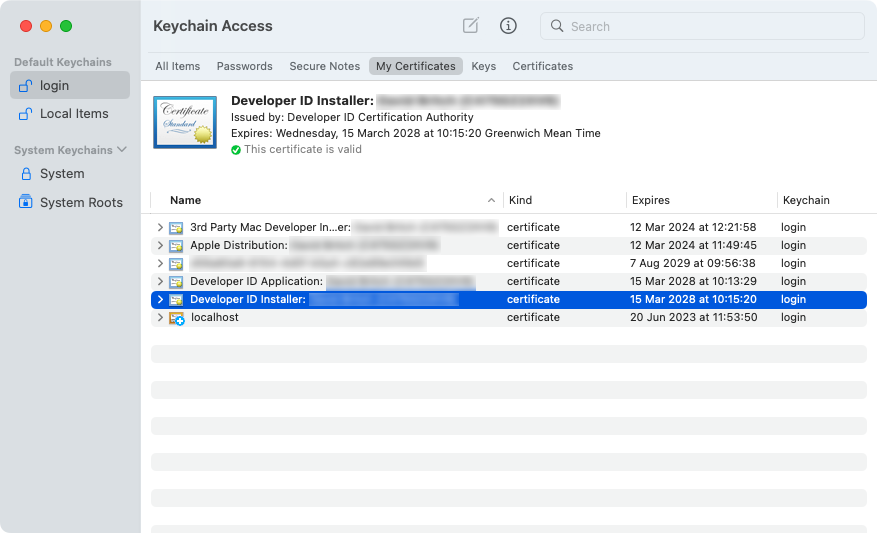Expand the Apple Distribution certificate row
Viewport: 877px width, 533px height.
tap(160, 245)
